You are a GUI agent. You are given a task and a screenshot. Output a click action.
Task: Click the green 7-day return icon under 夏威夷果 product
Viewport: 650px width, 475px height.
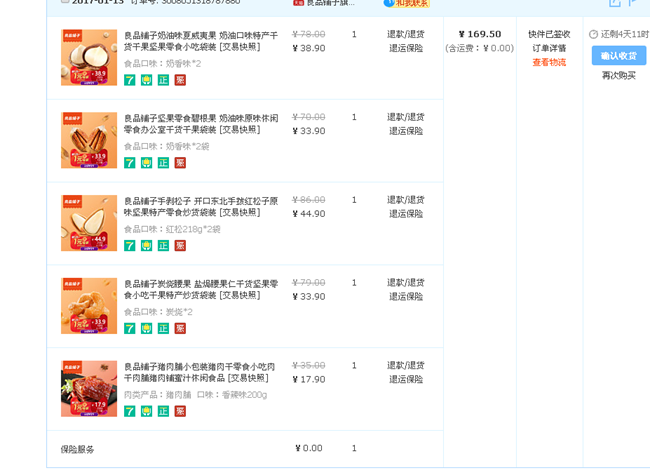pos(129,80)
